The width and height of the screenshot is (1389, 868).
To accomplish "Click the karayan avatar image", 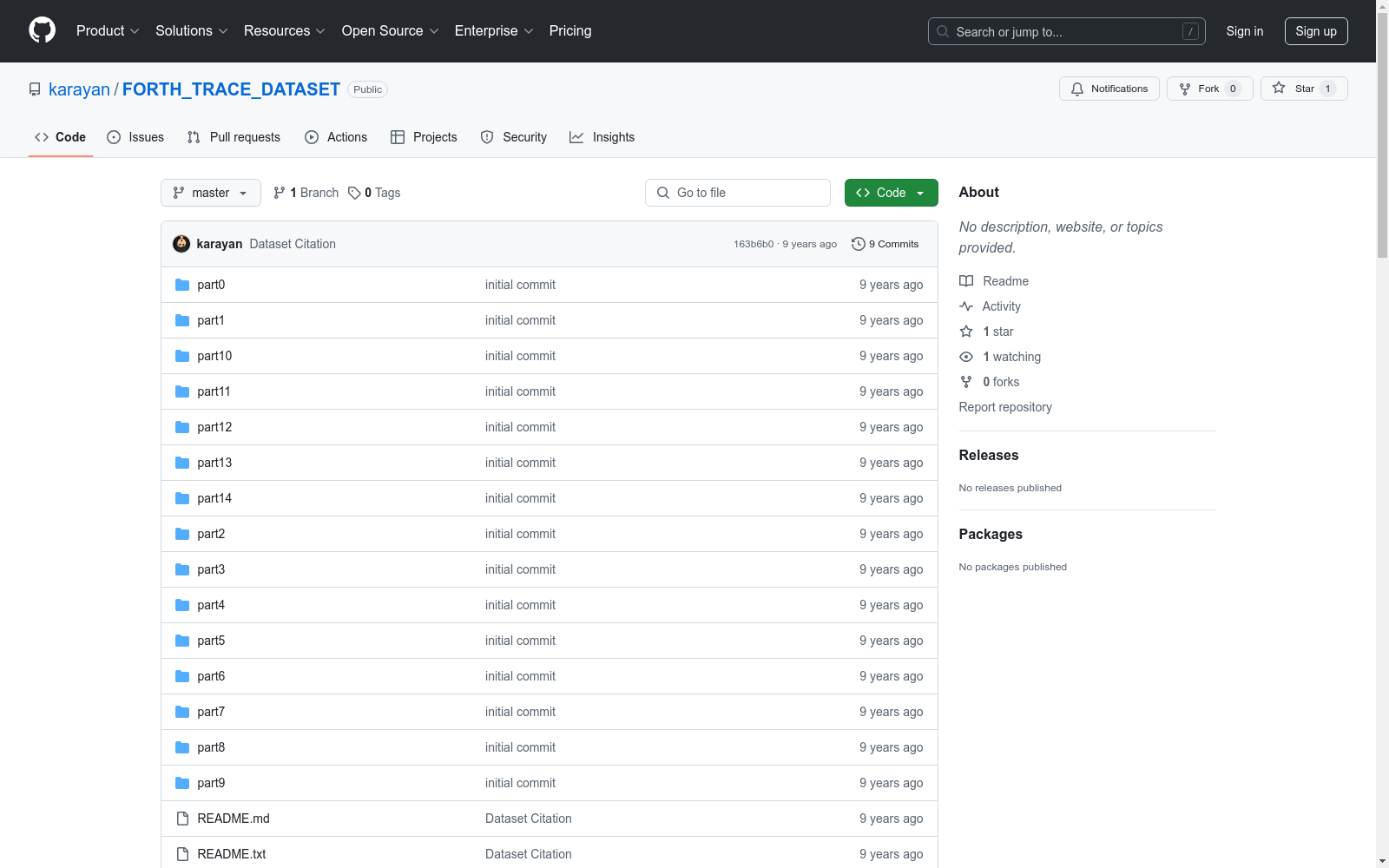I will click(181, 244).
